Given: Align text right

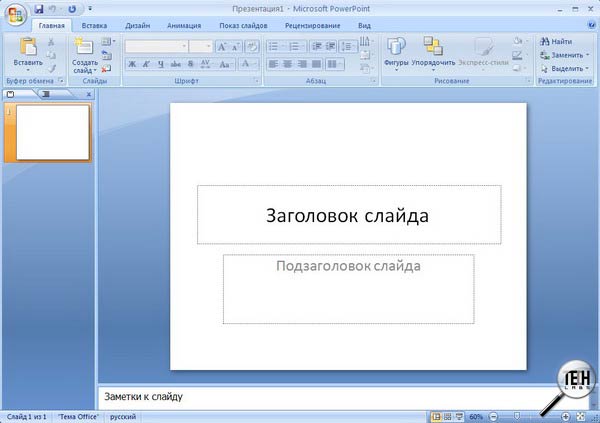Looking at the screenshot, I should pos(302,64).
